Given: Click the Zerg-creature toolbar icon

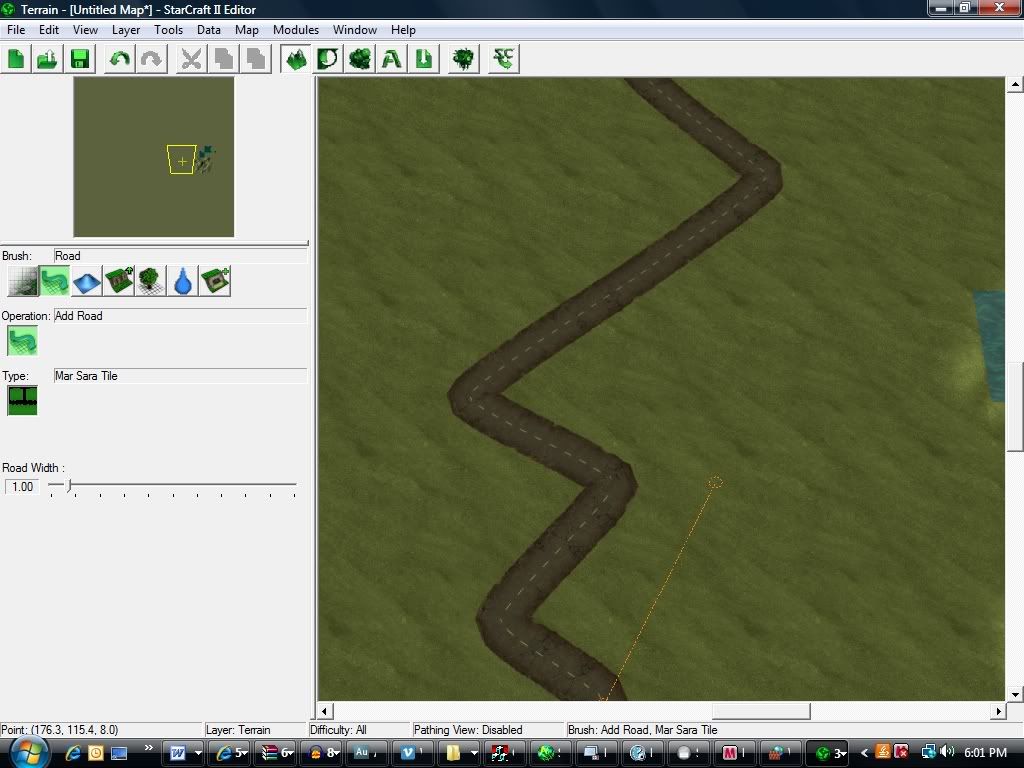Looking at the screenshot, I should (464, 59).
